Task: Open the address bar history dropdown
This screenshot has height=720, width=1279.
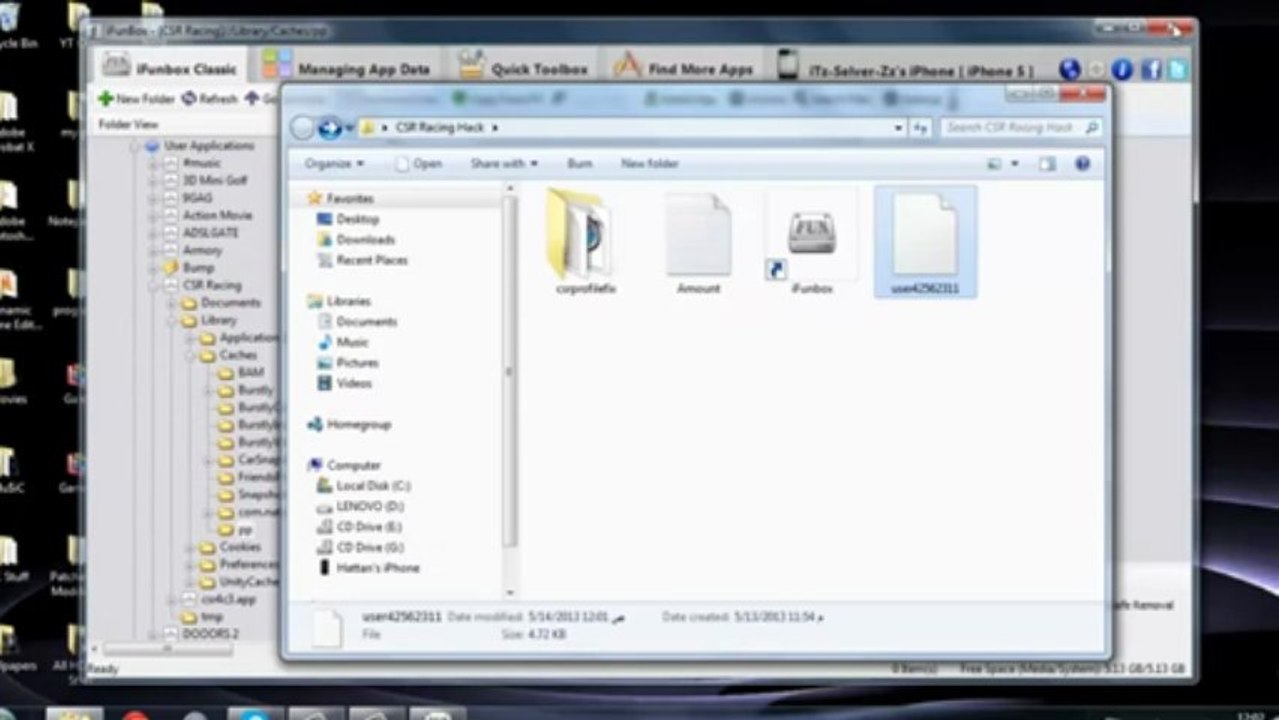Action: 899,128
